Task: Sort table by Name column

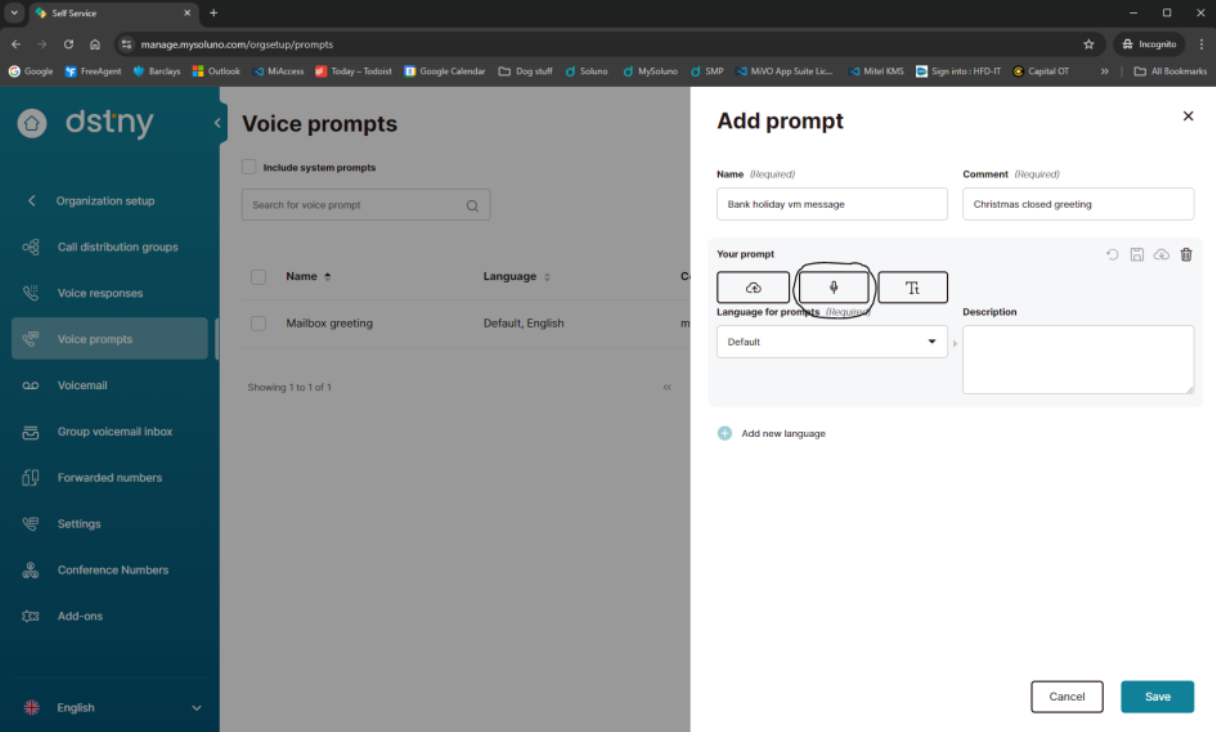Action: tap(308, 276)
